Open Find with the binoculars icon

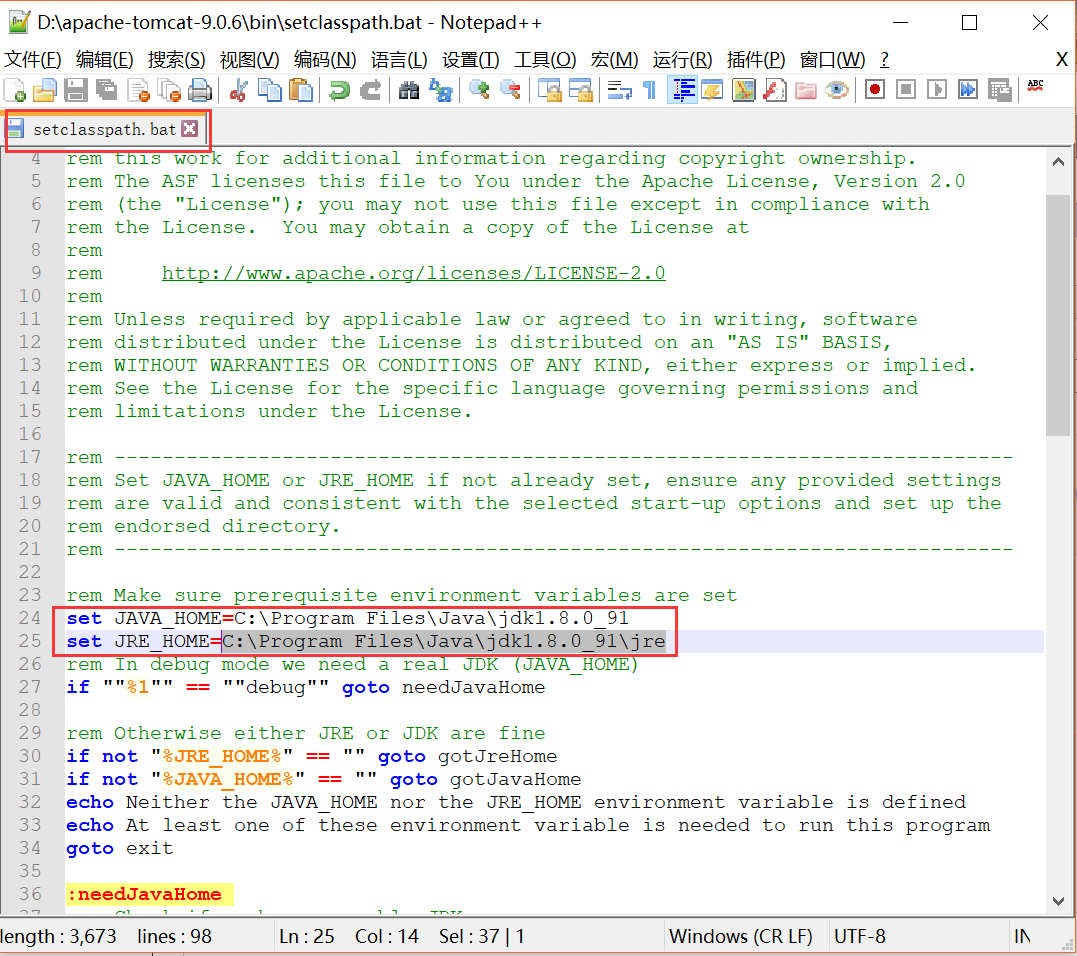point(409,91)
